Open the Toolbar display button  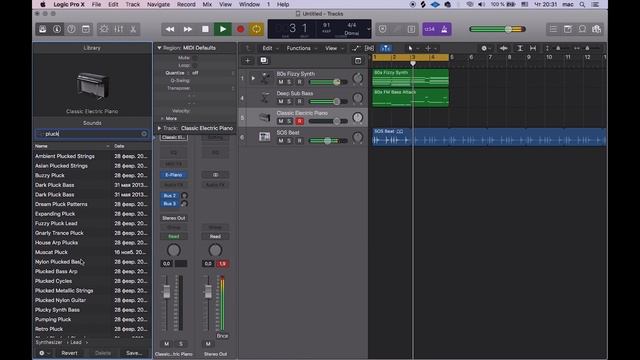[x=86, y=29]
